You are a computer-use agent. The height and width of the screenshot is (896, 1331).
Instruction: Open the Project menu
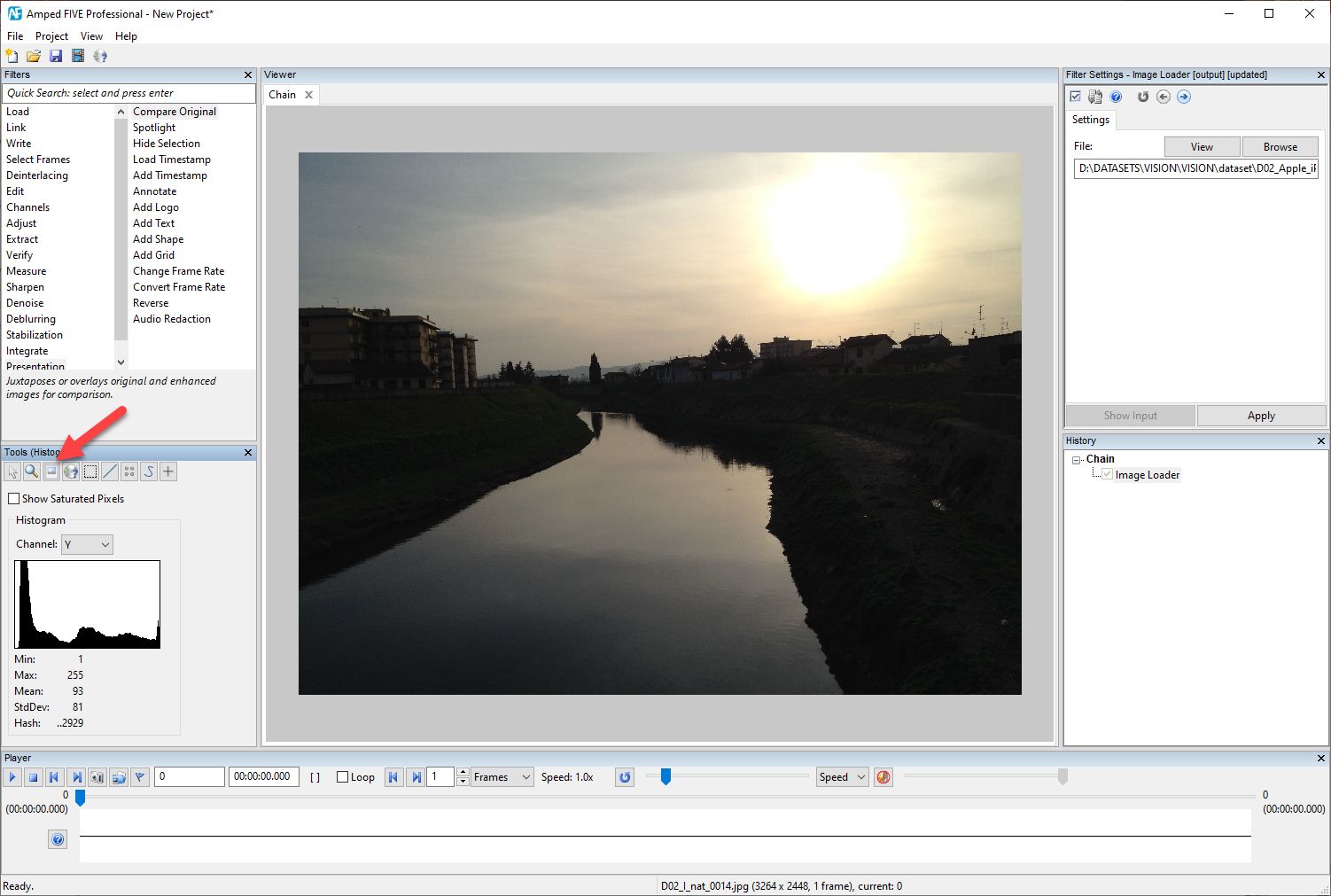51,36
